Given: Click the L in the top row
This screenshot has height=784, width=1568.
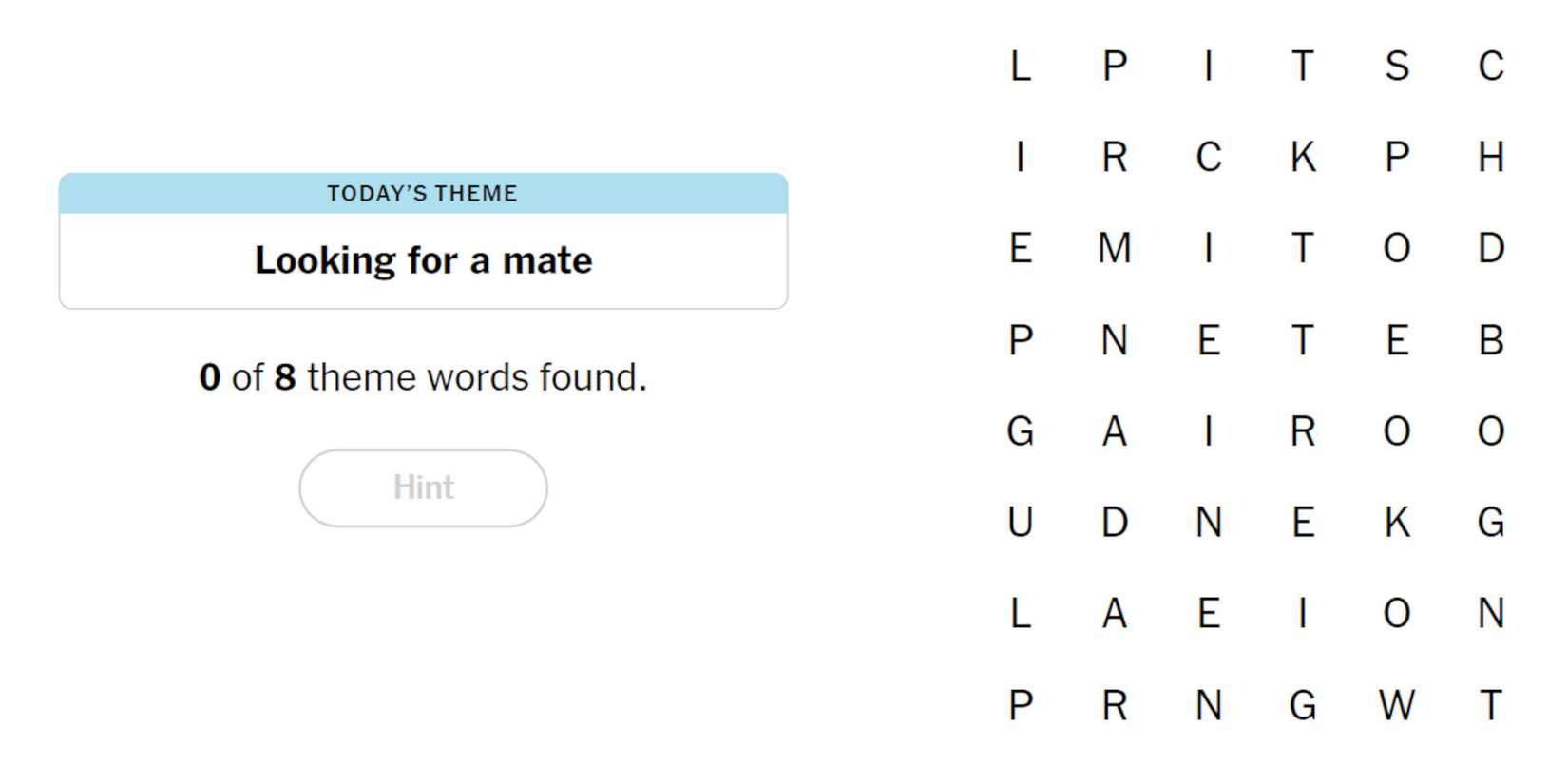Looking at the screenshot, I should coord(1020,67).
